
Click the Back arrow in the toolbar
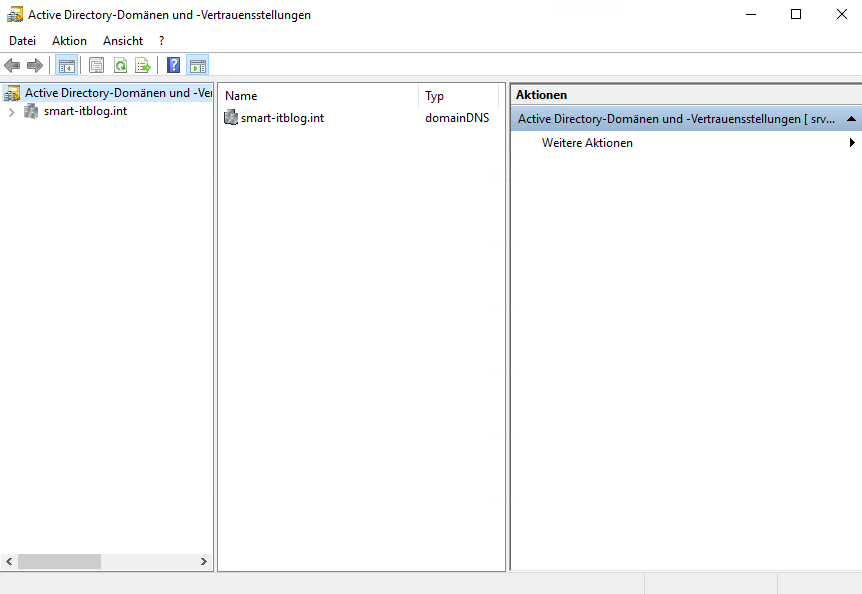[x=12, y=66]
